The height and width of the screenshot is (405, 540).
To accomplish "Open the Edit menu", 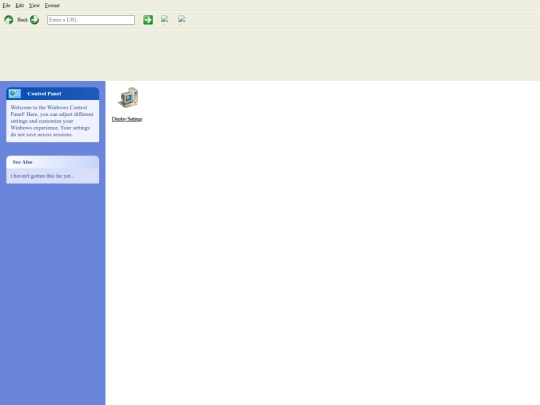I will pyautogui.click(x=20, y=5).
